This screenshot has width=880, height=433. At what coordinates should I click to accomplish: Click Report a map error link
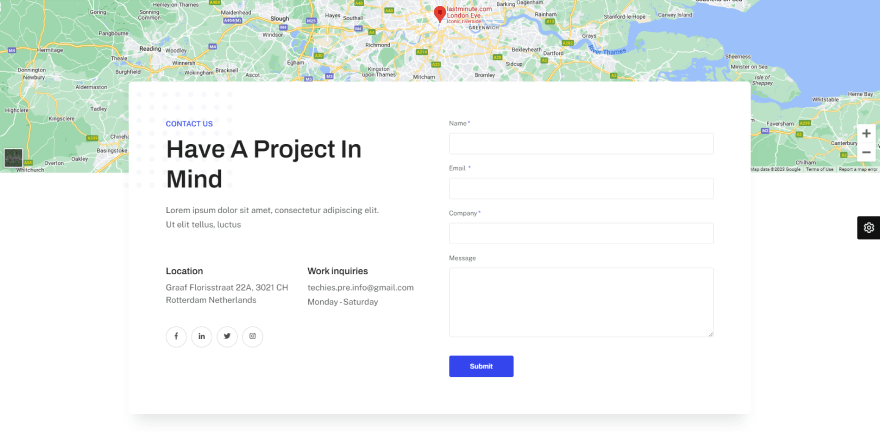(857, 169)
